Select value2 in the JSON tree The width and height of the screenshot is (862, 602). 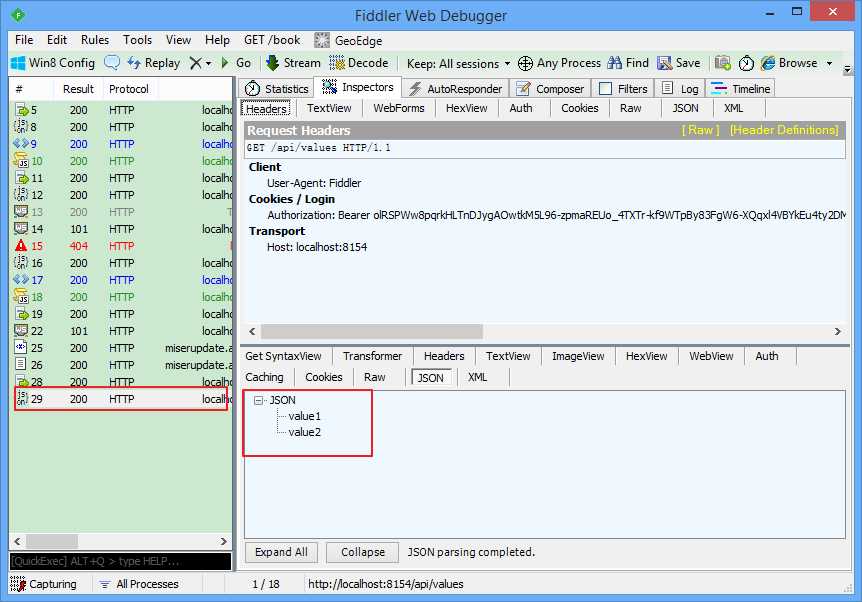304,432
